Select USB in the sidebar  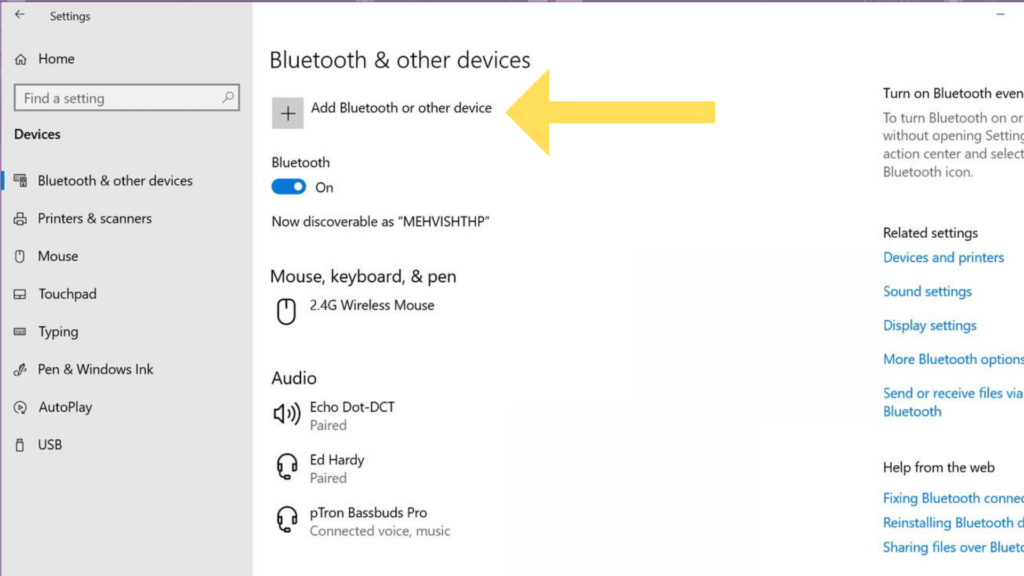click(x=50, y=445)
